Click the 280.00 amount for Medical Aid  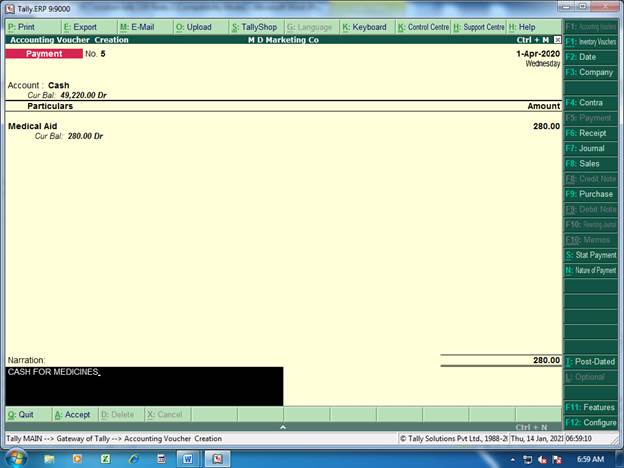tap(546, 126)
